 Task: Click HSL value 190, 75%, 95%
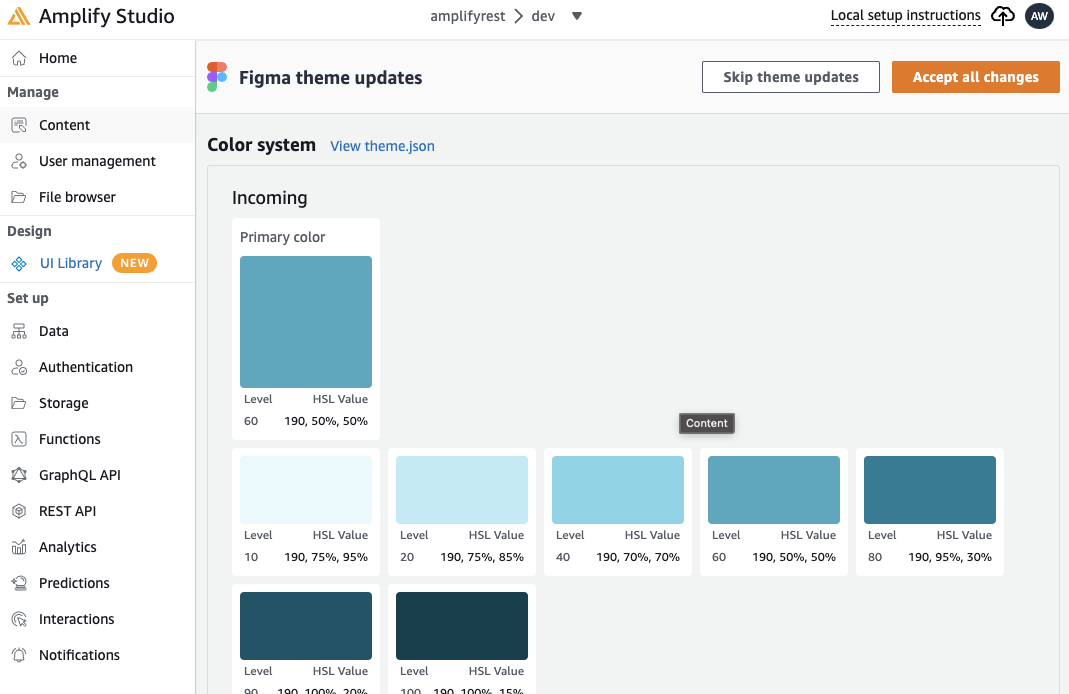[326, 557]
